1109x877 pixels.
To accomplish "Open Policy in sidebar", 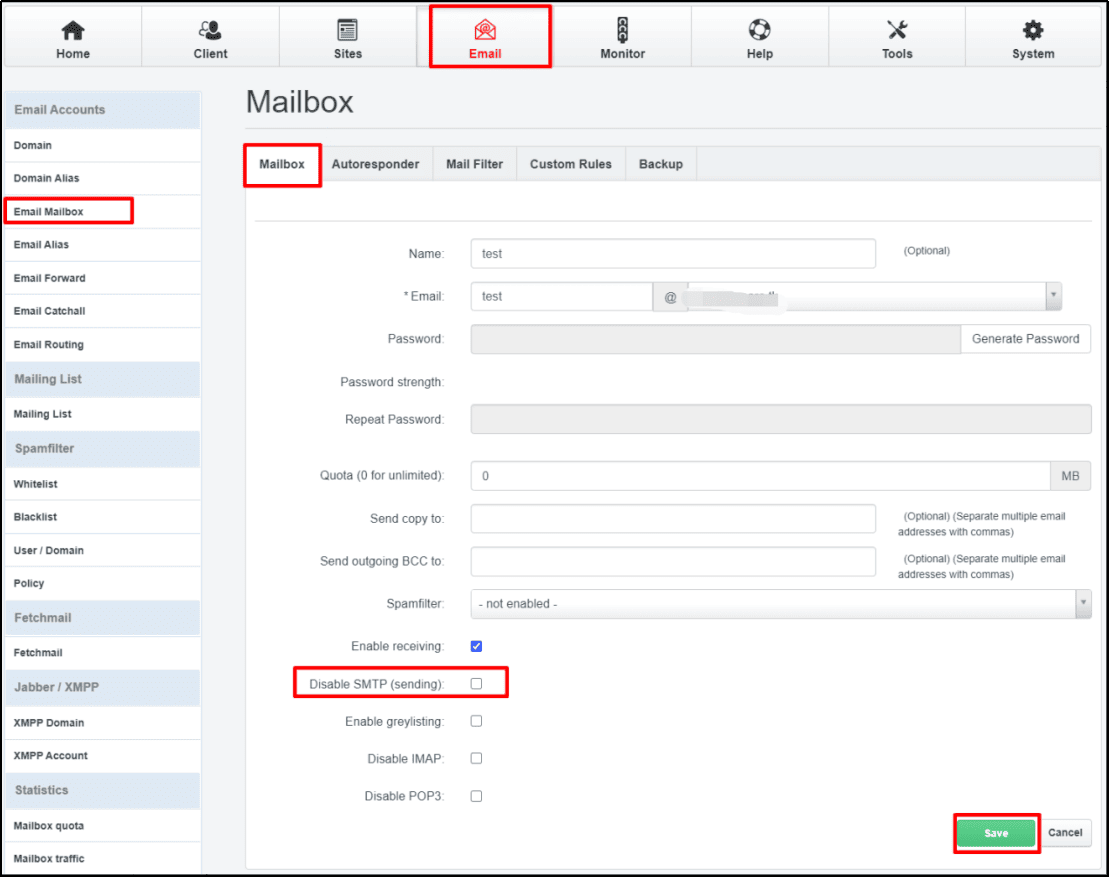I will click(103, 583).
